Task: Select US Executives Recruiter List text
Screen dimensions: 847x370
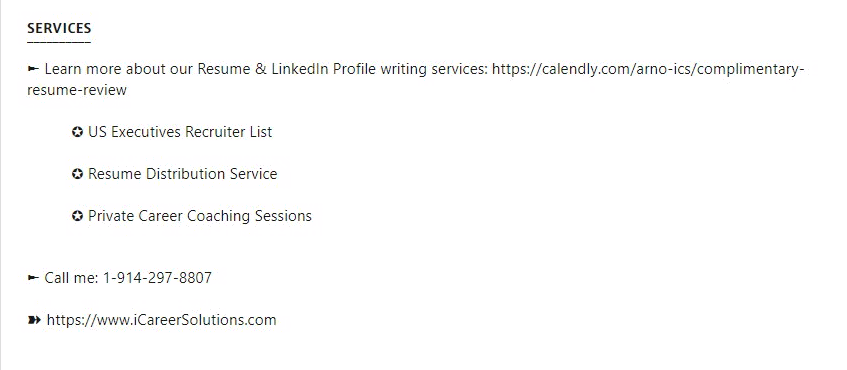Action: pos(180,132)
